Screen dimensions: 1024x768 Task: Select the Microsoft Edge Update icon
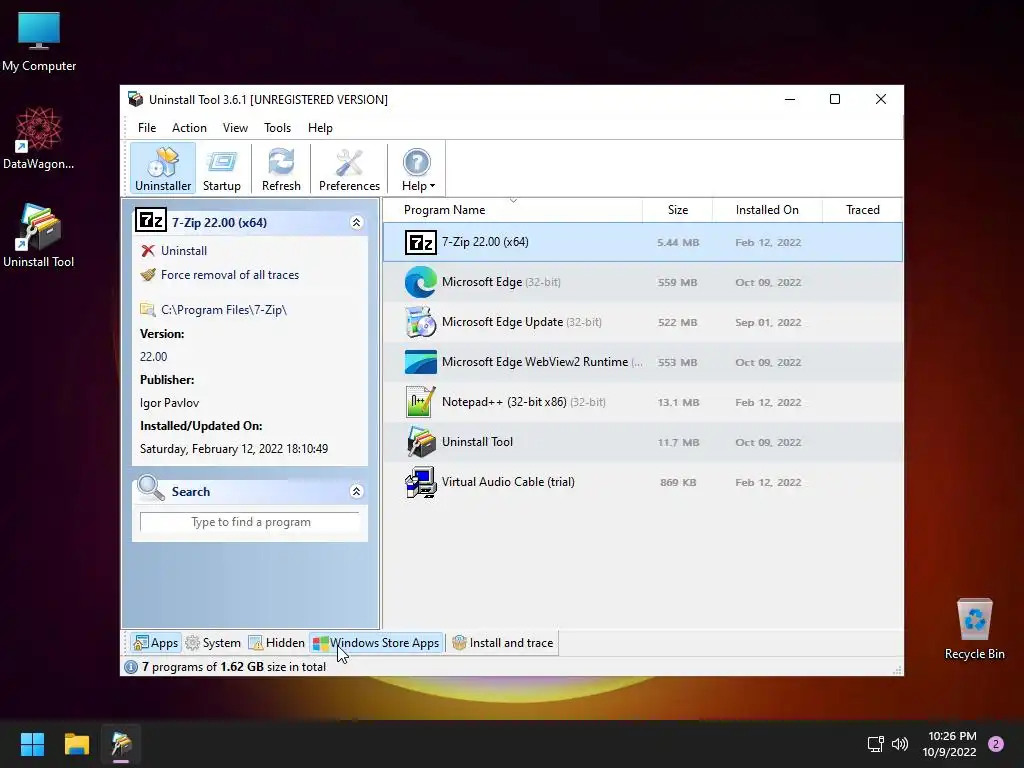click(x=421, y=322)
